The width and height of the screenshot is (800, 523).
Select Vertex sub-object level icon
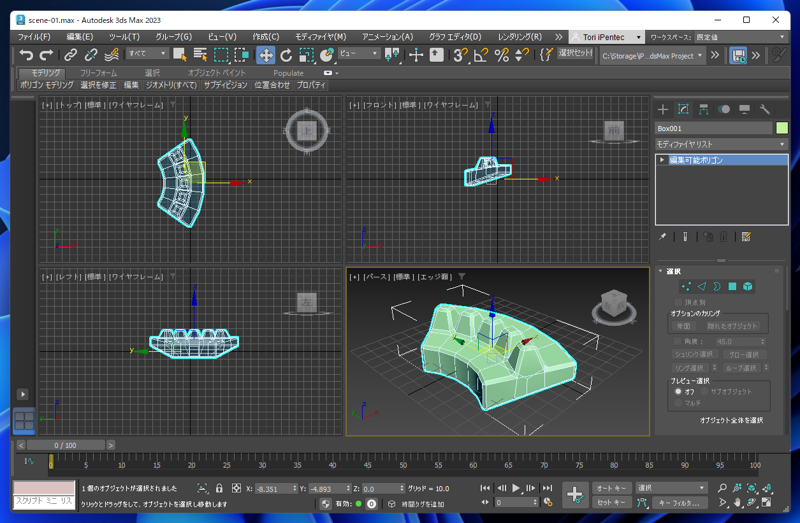686,286
